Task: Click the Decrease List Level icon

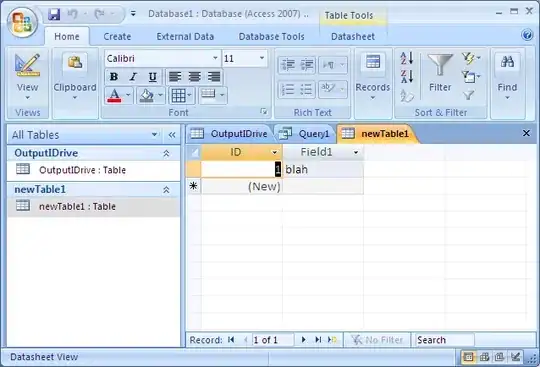Action: point(288,65)
